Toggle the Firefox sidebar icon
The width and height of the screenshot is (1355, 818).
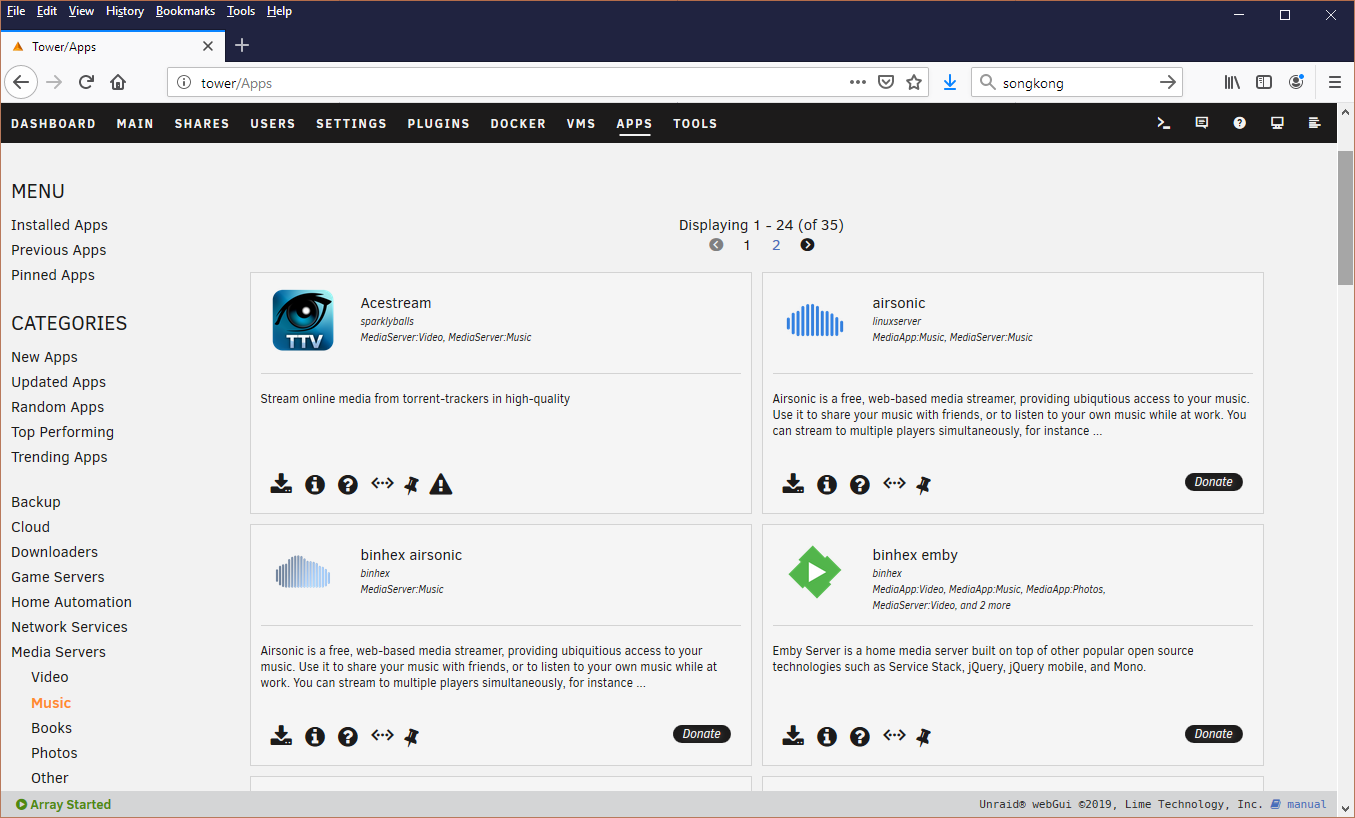coord(1264,83)
